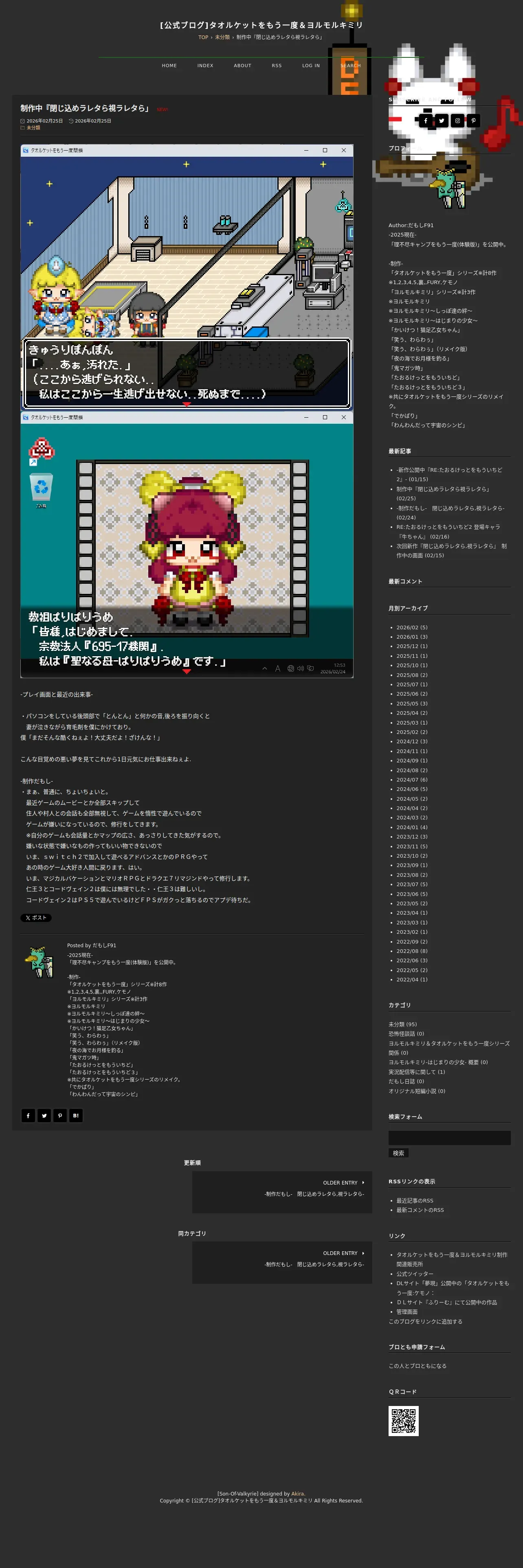
Task: Open the だもし日誌 (0) category
Action: [x=406, y=1082]
